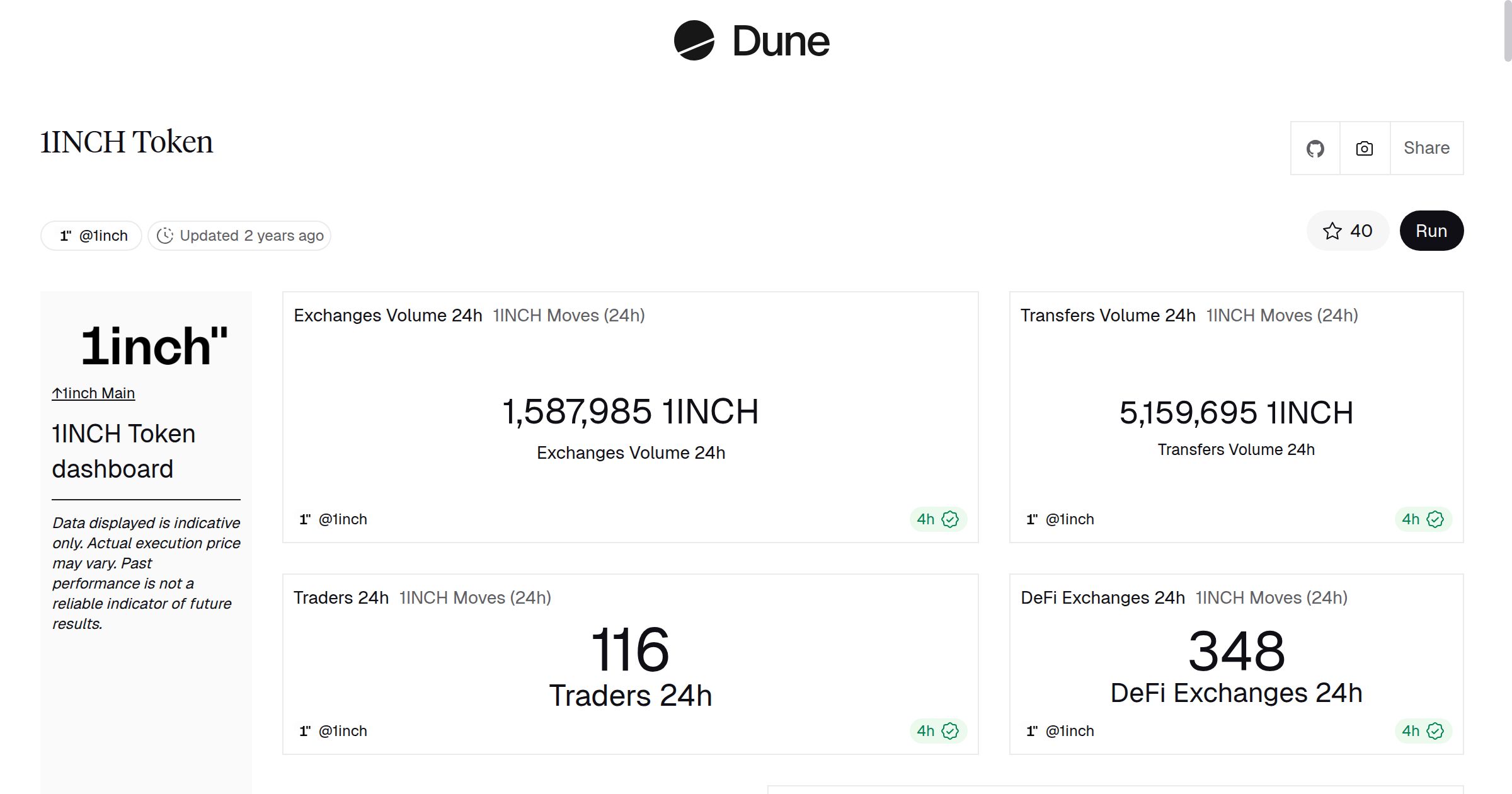Open the 1inch Main link in the sidebar

point(93,393)
